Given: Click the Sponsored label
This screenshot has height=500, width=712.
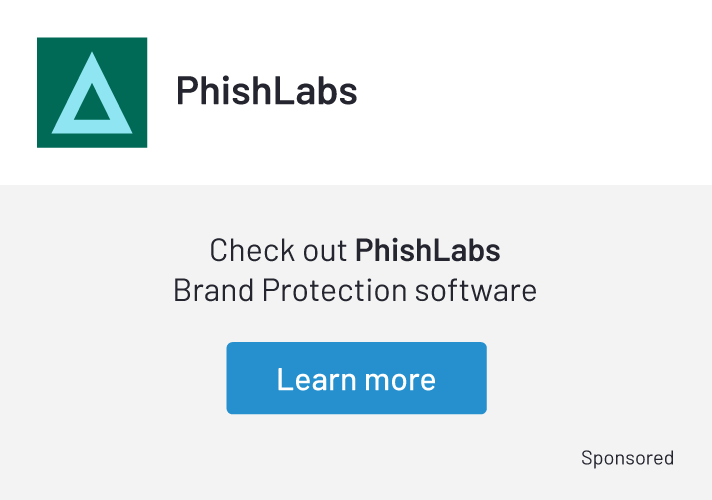Looking at the screenshot, I should click(627, 458).
